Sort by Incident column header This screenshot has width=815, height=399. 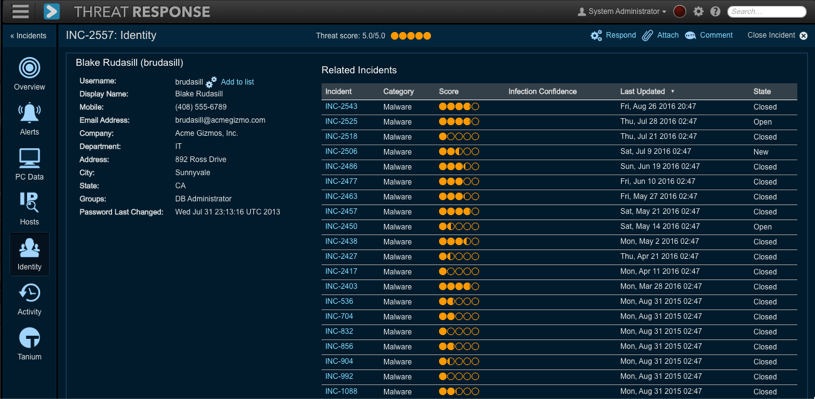pos(338,91)
